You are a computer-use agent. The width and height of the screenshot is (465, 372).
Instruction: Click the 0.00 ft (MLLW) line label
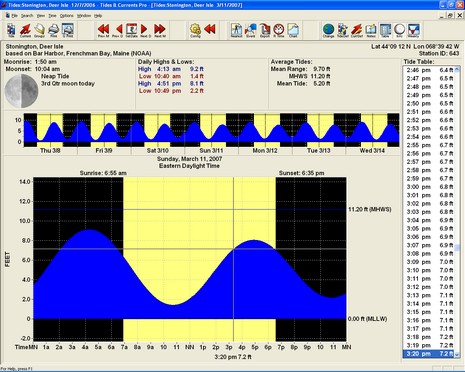pyautogui.click(x=367, y=319)
